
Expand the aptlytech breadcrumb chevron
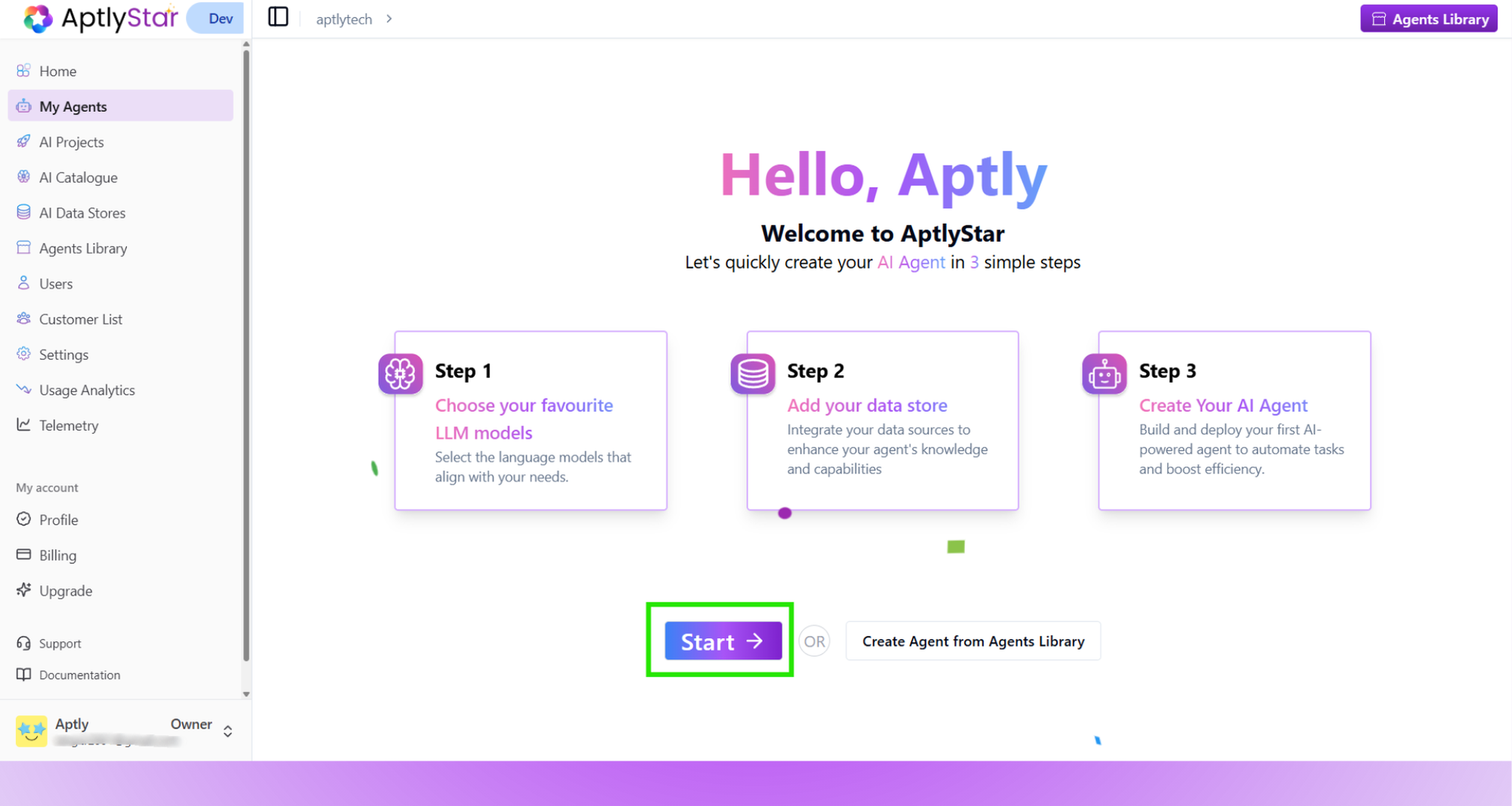point(389,18)
